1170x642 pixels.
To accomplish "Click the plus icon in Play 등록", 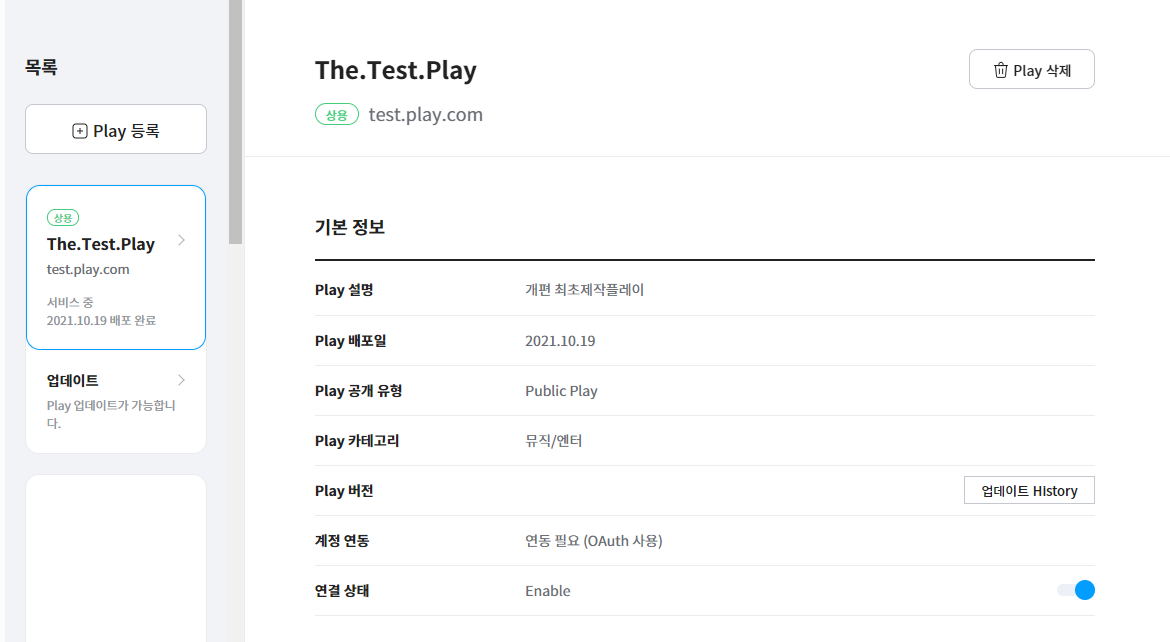I will click(80, 131).
